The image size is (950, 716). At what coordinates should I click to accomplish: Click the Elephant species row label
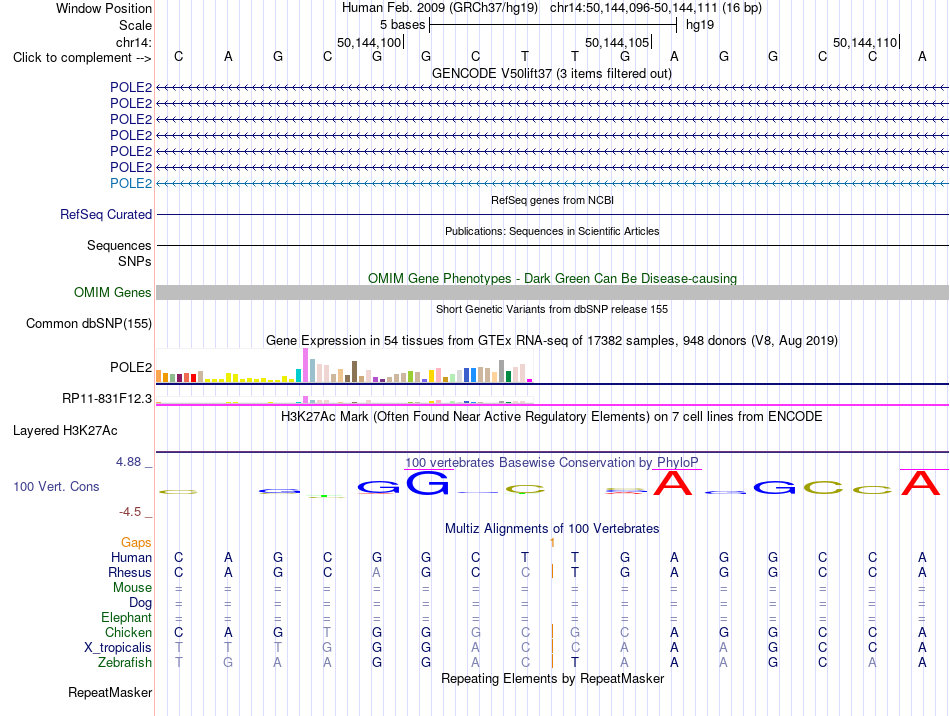127,618
